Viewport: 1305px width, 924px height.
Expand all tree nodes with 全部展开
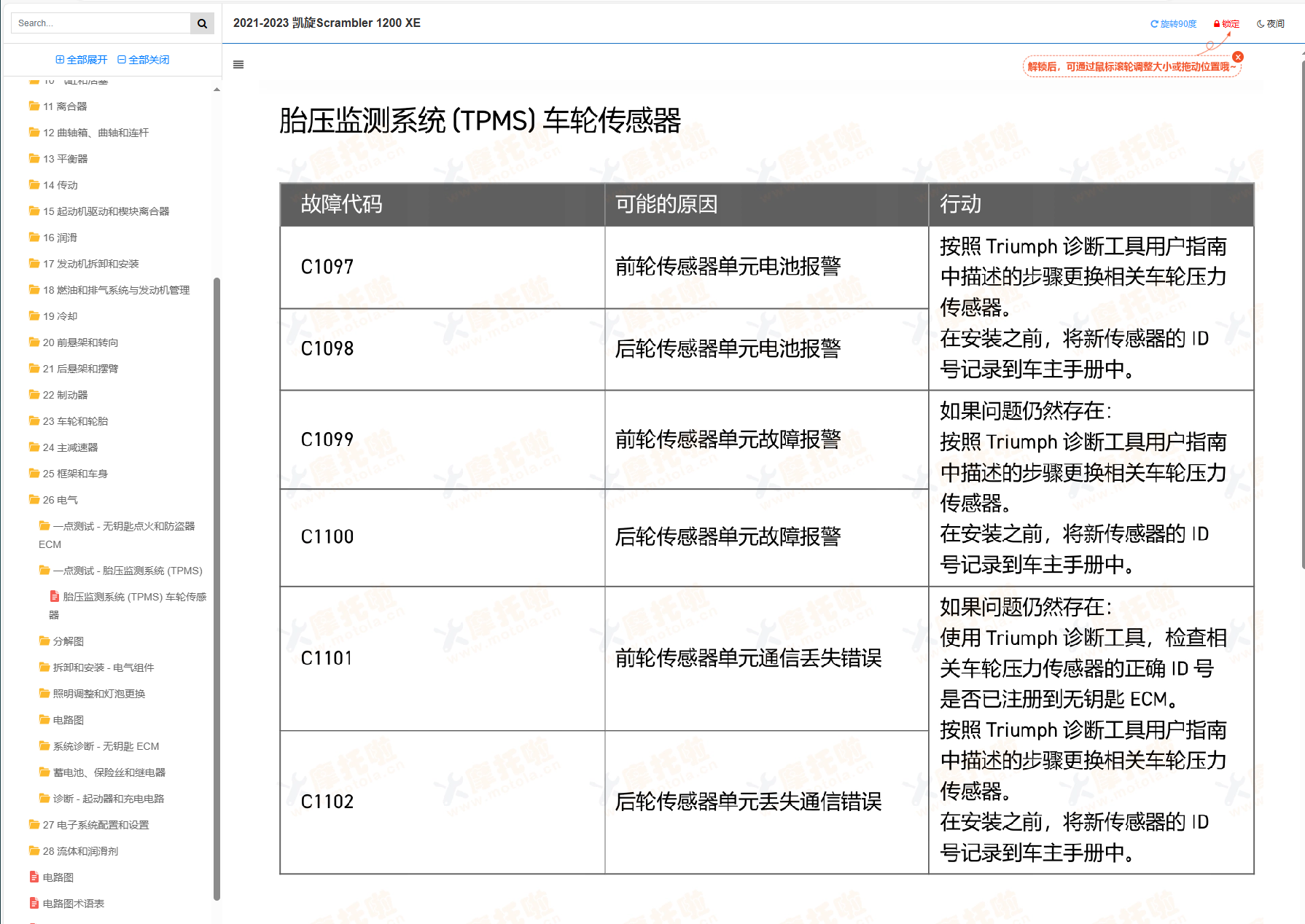coord(82,60)
